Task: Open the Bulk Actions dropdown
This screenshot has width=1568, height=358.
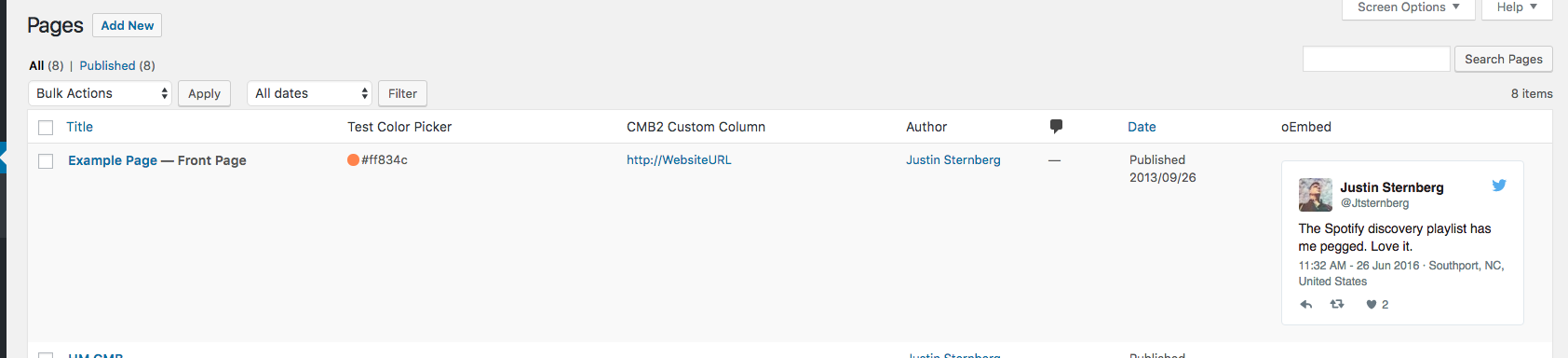Action: coord(101,93)
